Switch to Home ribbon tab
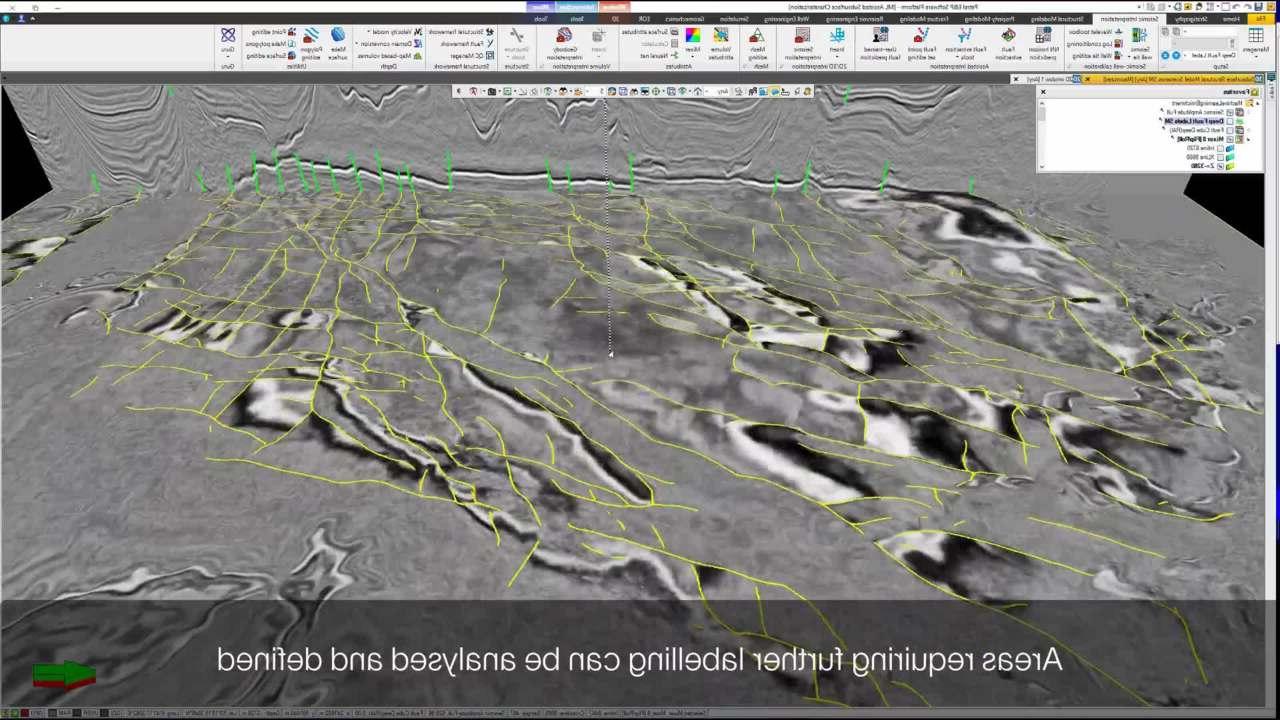 1231,19
